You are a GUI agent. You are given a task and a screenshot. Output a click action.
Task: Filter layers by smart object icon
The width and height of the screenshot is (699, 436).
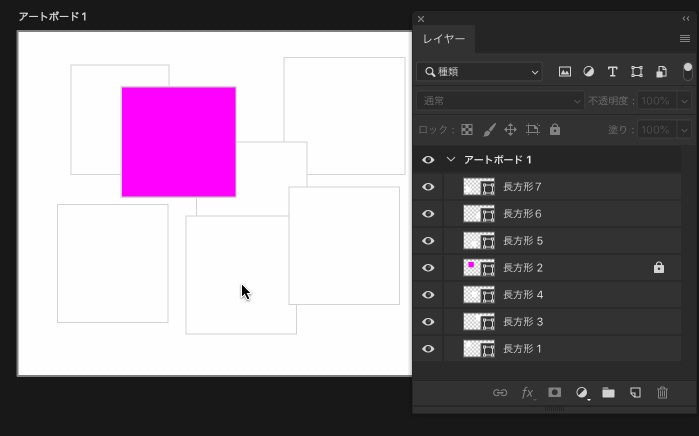661,72
